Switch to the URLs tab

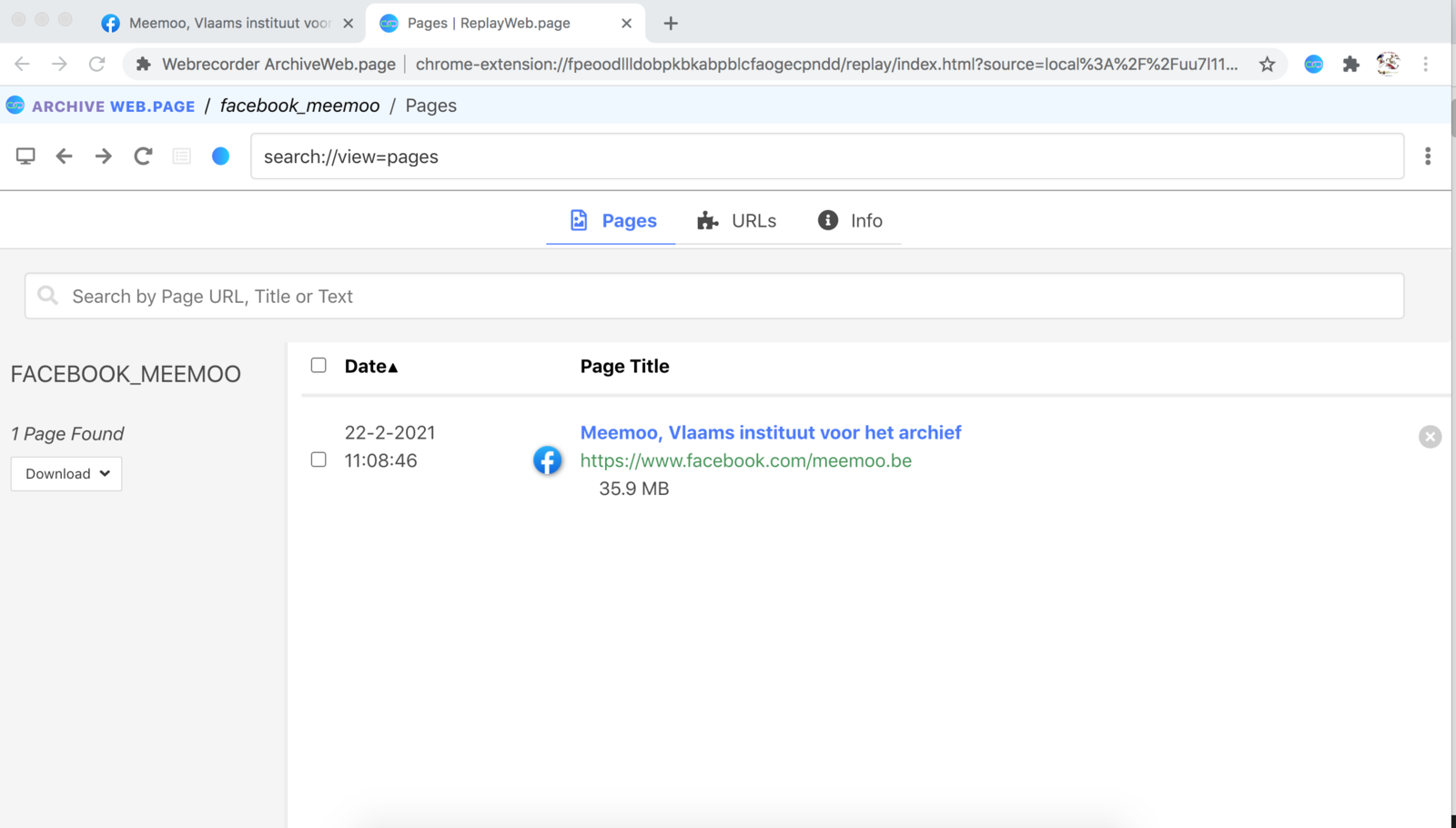(737, 221)
